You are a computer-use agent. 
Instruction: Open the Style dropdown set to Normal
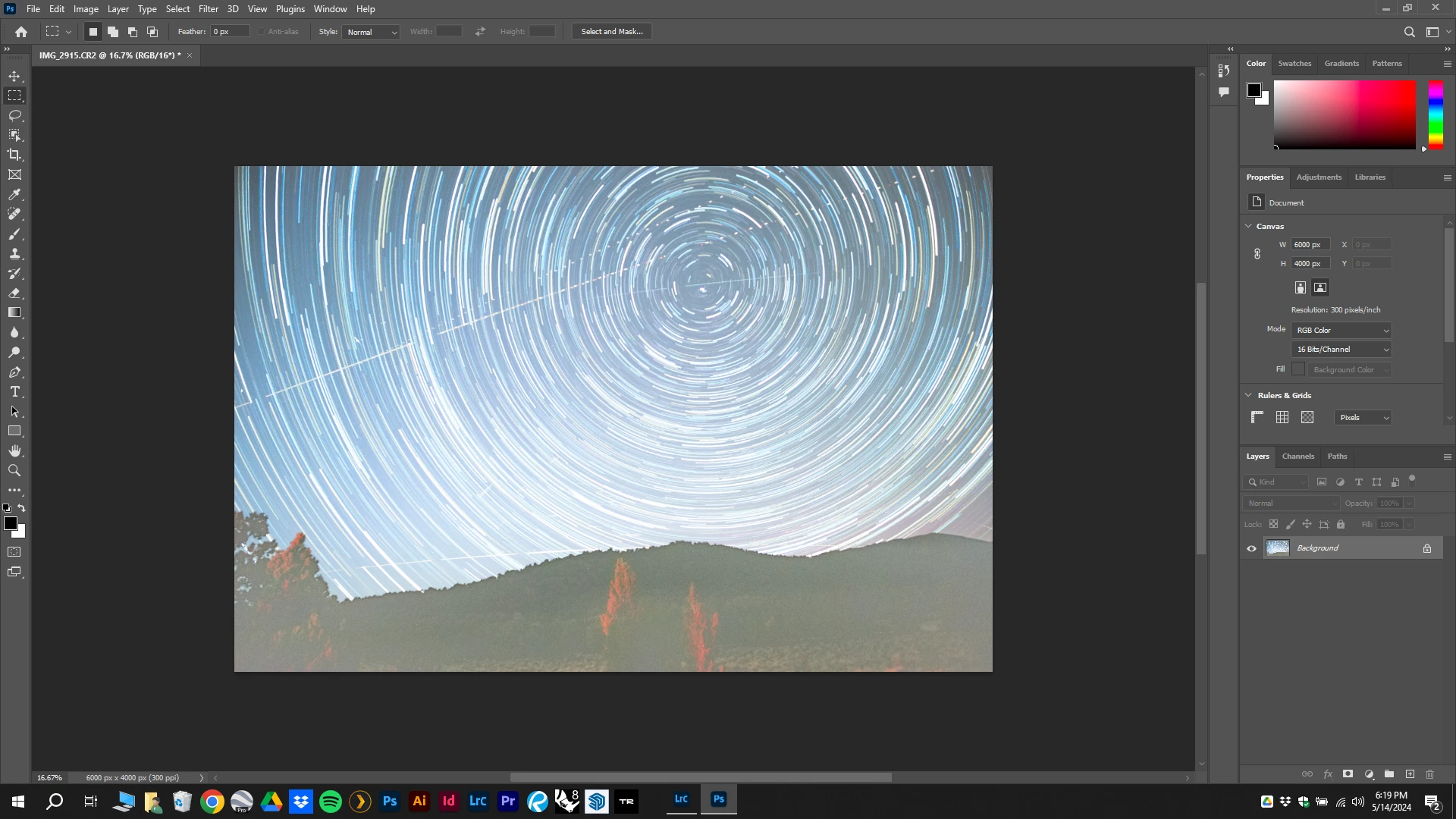coord(371,32)
